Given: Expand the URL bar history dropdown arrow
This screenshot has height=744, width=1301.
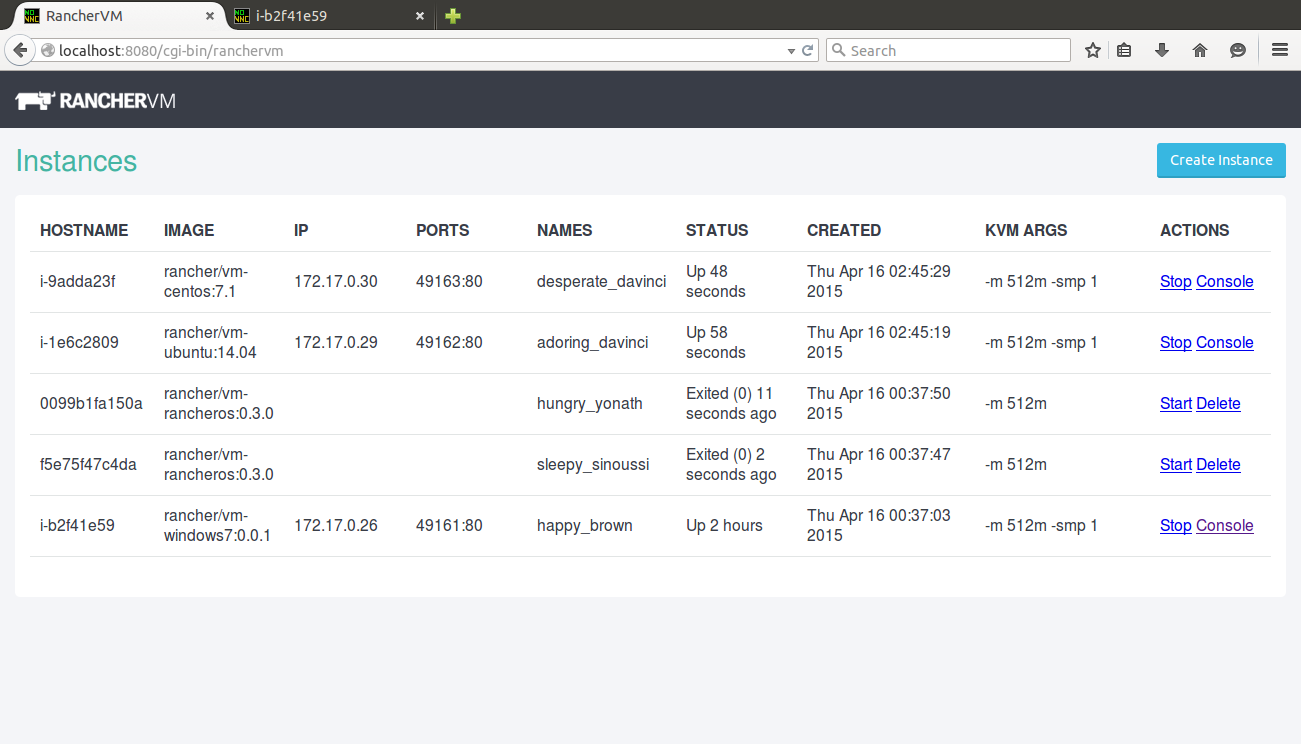Looking at the screenshot, I should [791, 50].
